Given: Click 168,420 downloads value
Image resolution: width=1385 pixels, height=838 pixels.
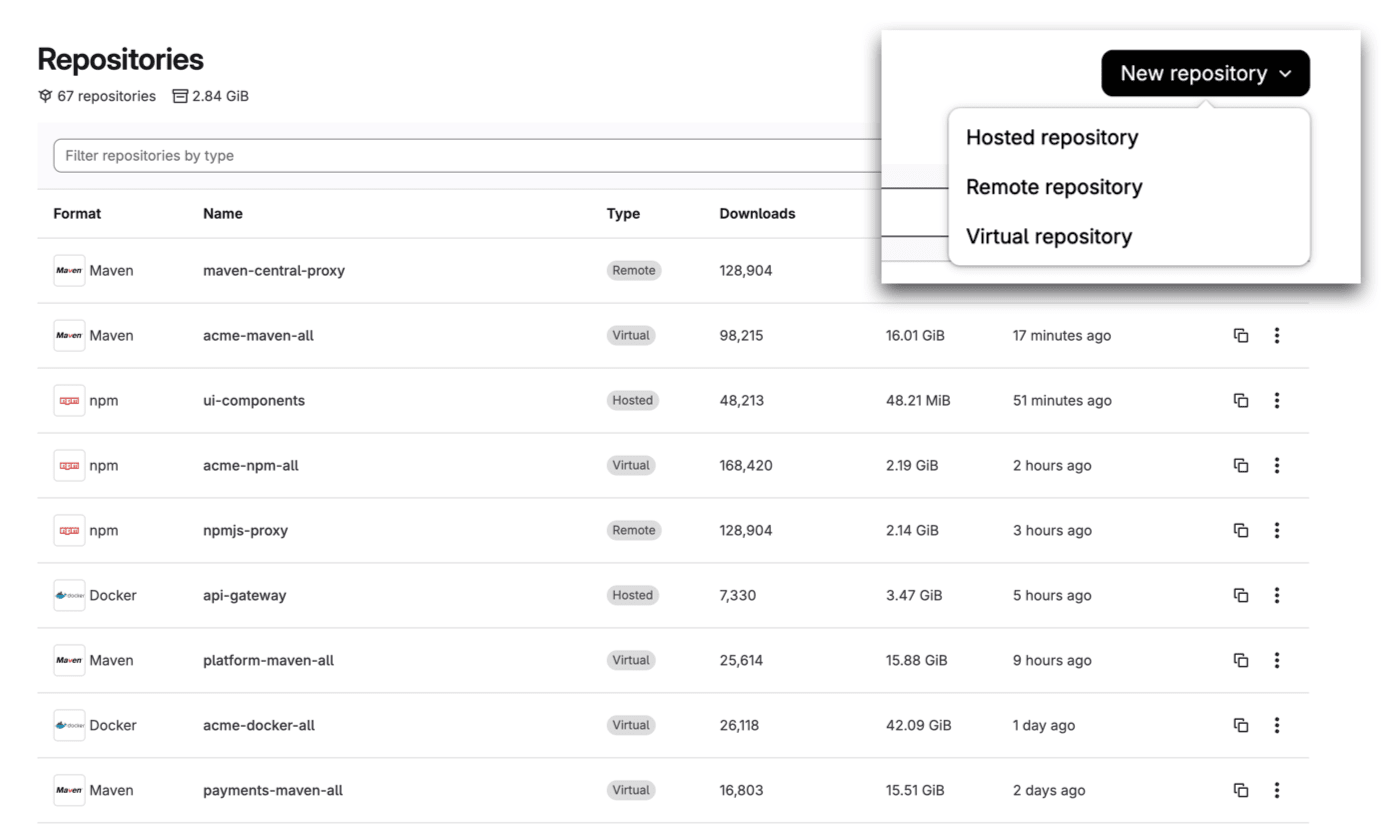Looking at the screenshot, I should (x=746, y=466).
